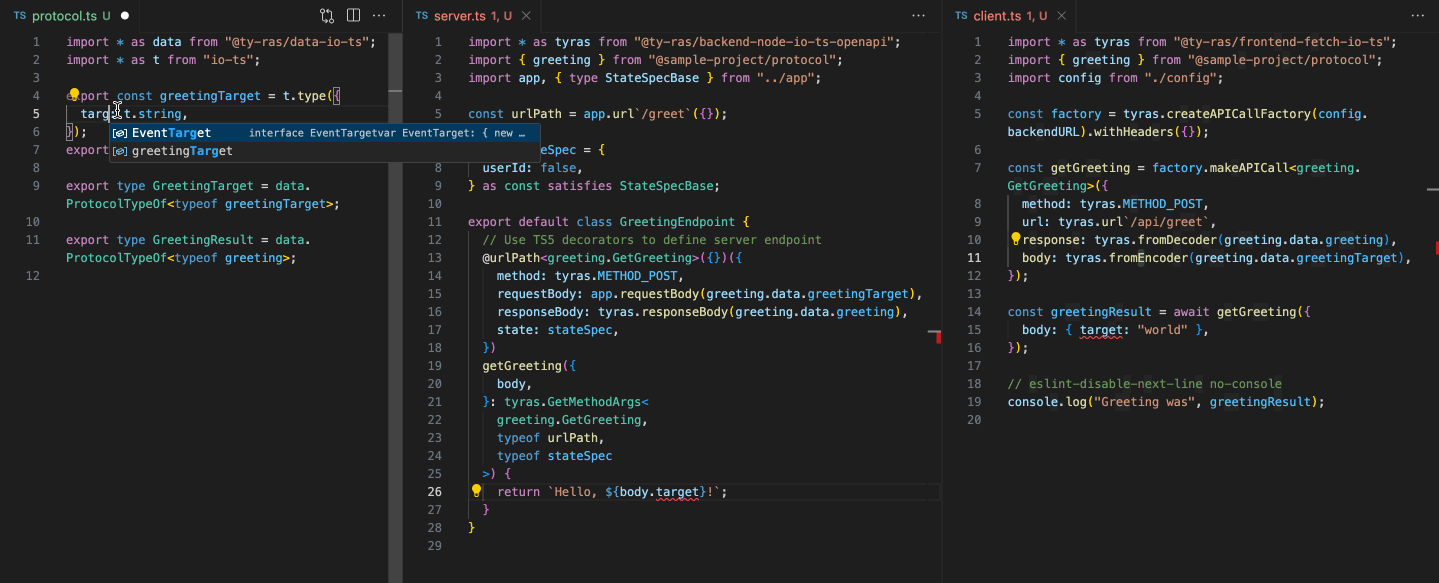Click 'GreetingResult' type name in protocol.ts
This screenshot has width=1439, height=583.
click(x=203, y=240)
